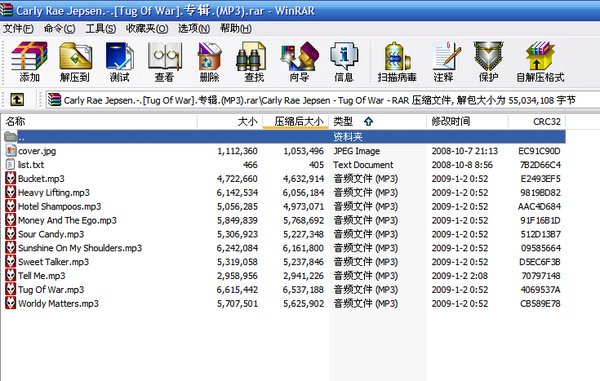Select the Tug Of War.mp3 file
The height and width of the screenshot is (381, 600).
[51, 290]
